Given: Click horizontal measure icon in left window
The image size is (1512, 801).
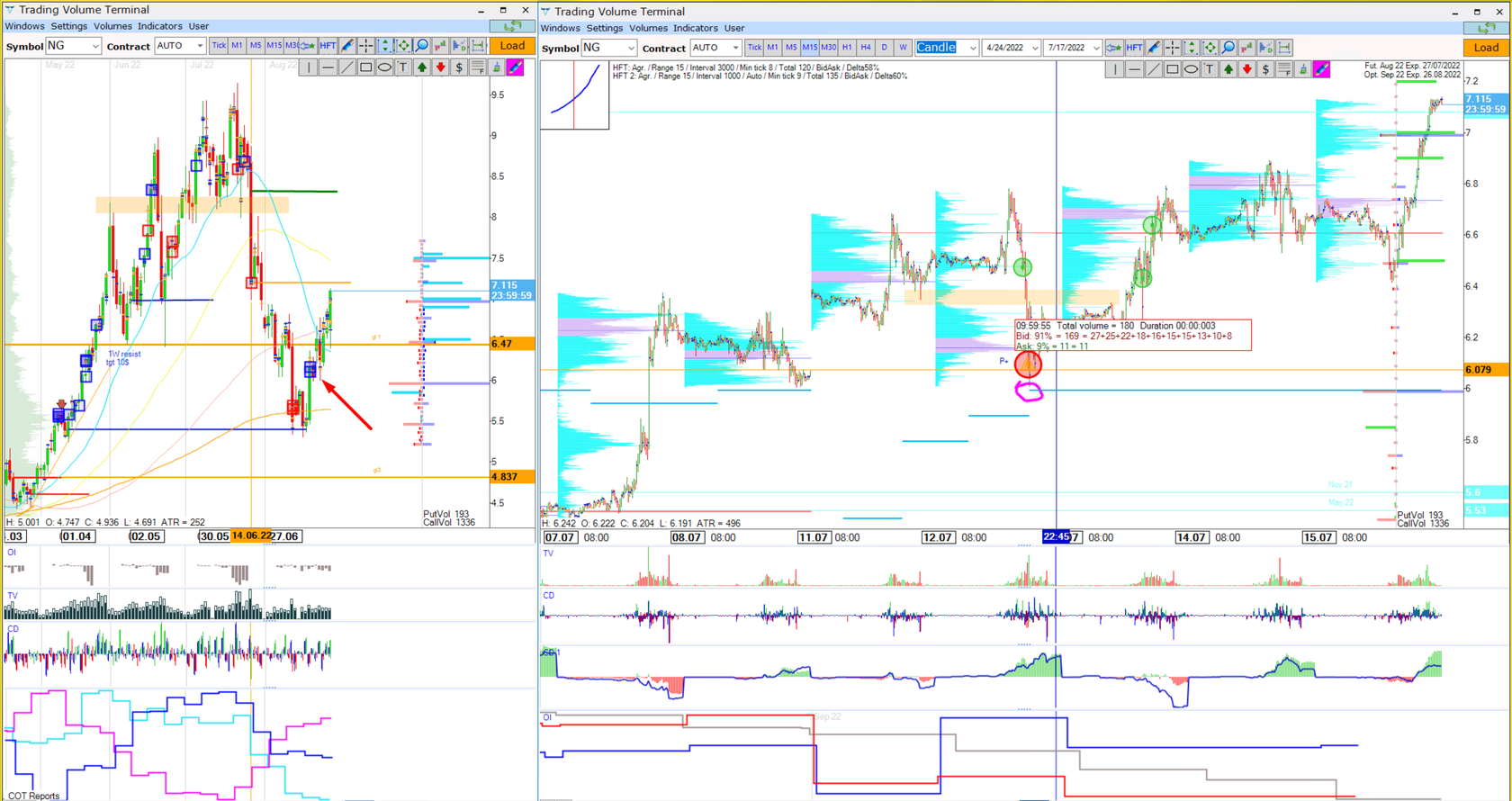Looking at the screenshot, I should (478, 45).
